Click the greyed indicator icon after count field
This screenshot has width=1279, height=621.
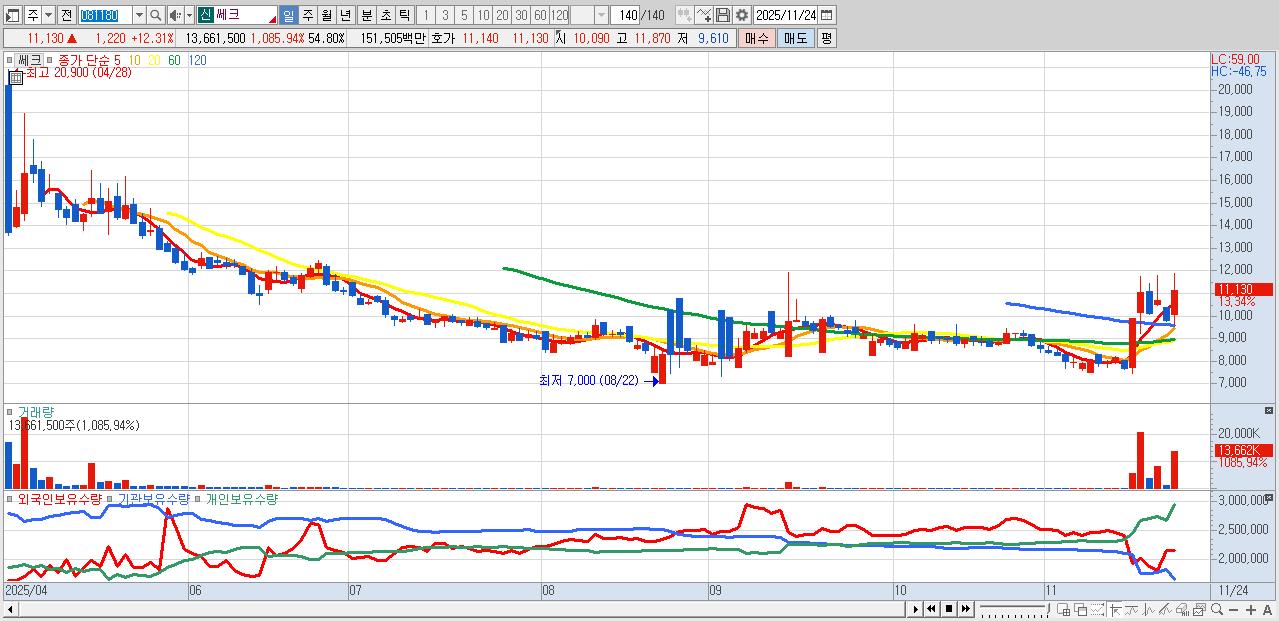pos(684,15)
